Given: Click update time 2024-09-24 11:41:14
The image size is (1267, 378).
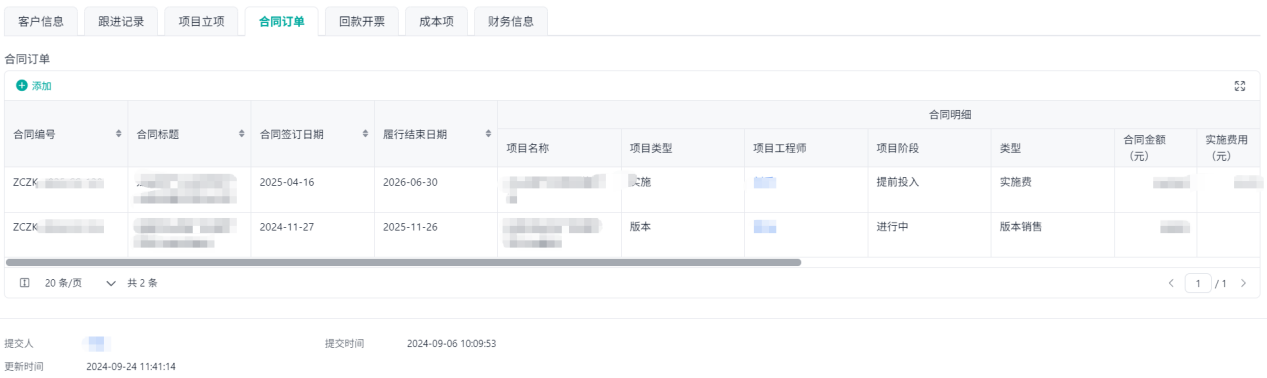Looking at the screenshot, I should (131, 367).
